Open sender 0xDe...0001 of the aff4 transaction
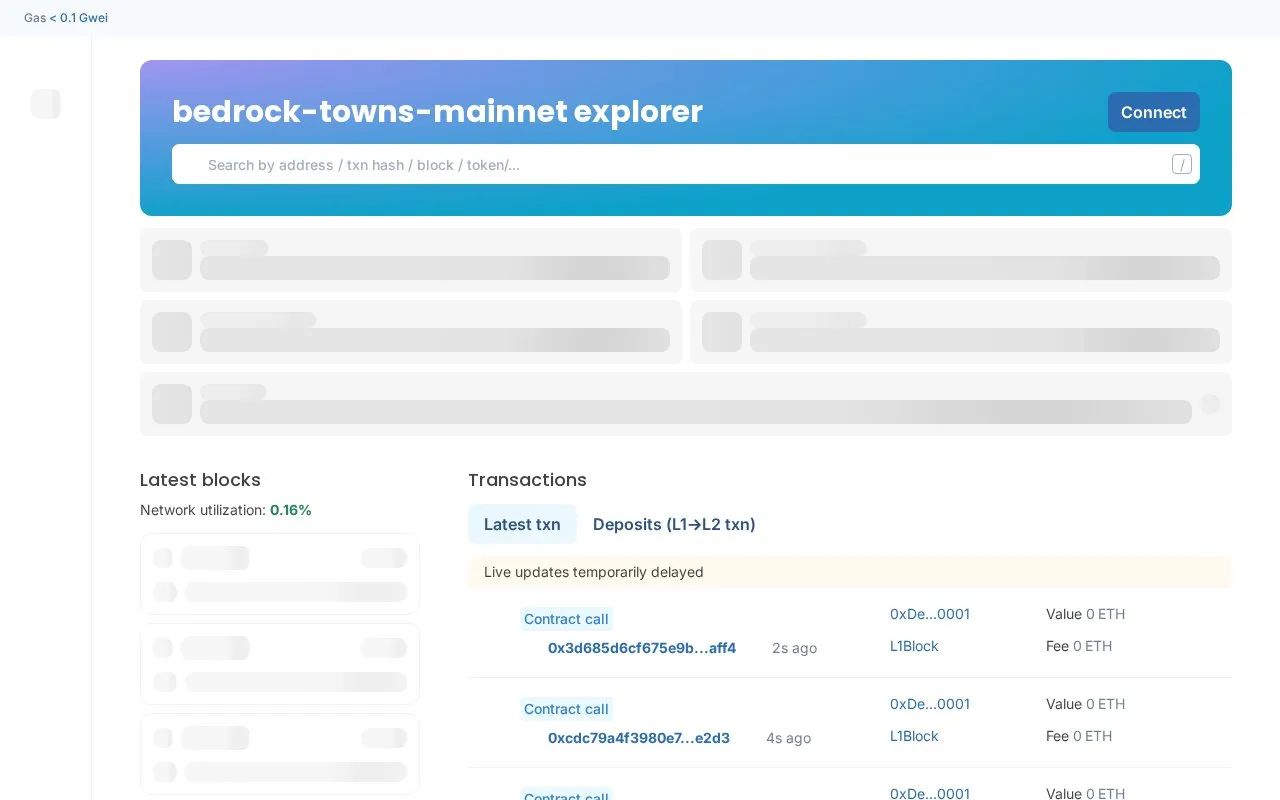This screenshot has height=800, width=1280. point(930,614)
